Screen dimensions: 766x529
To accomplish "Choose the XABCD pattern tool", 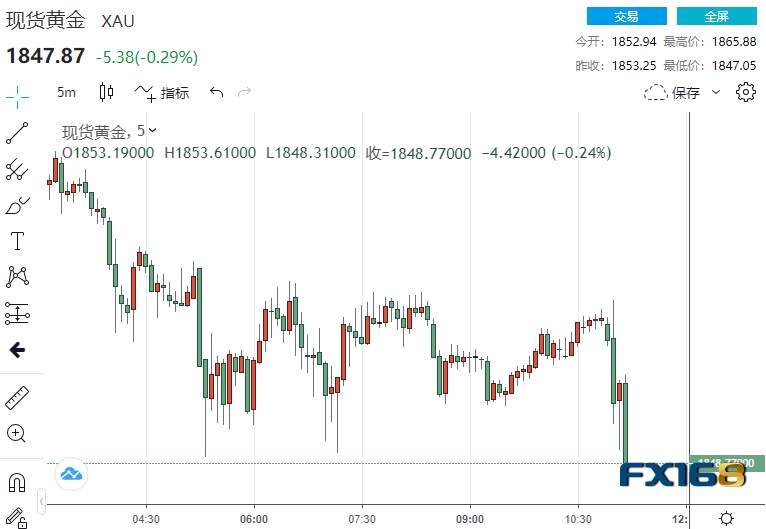I will (17, 276).
